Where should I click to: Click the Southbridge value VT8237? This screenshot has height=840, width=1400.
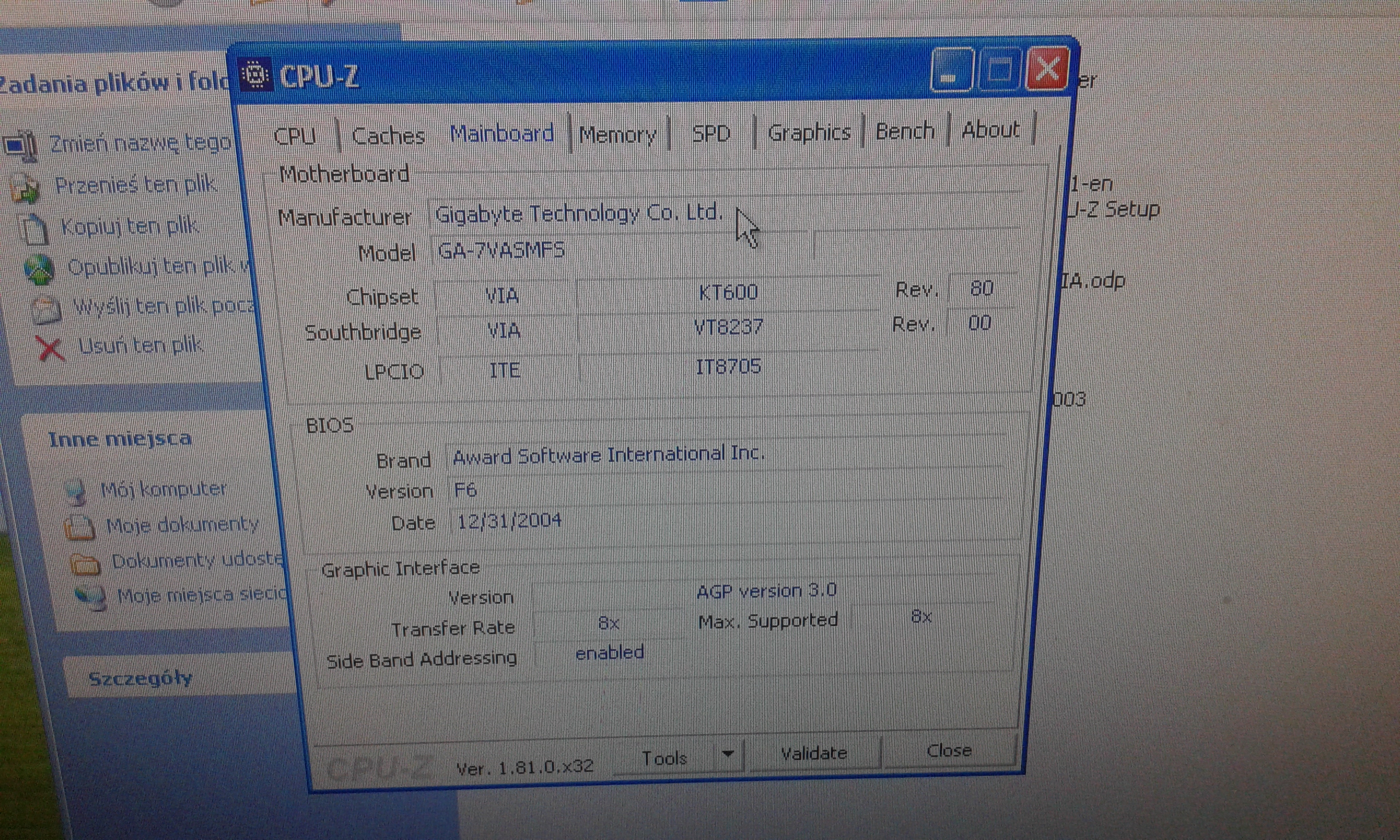point(728,327)
